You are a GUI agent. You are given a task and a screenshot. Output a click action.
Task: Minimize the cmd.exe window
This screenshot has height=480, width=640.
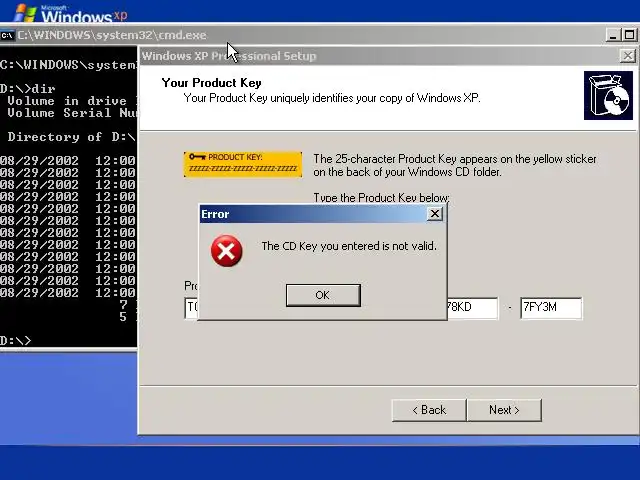612,35
